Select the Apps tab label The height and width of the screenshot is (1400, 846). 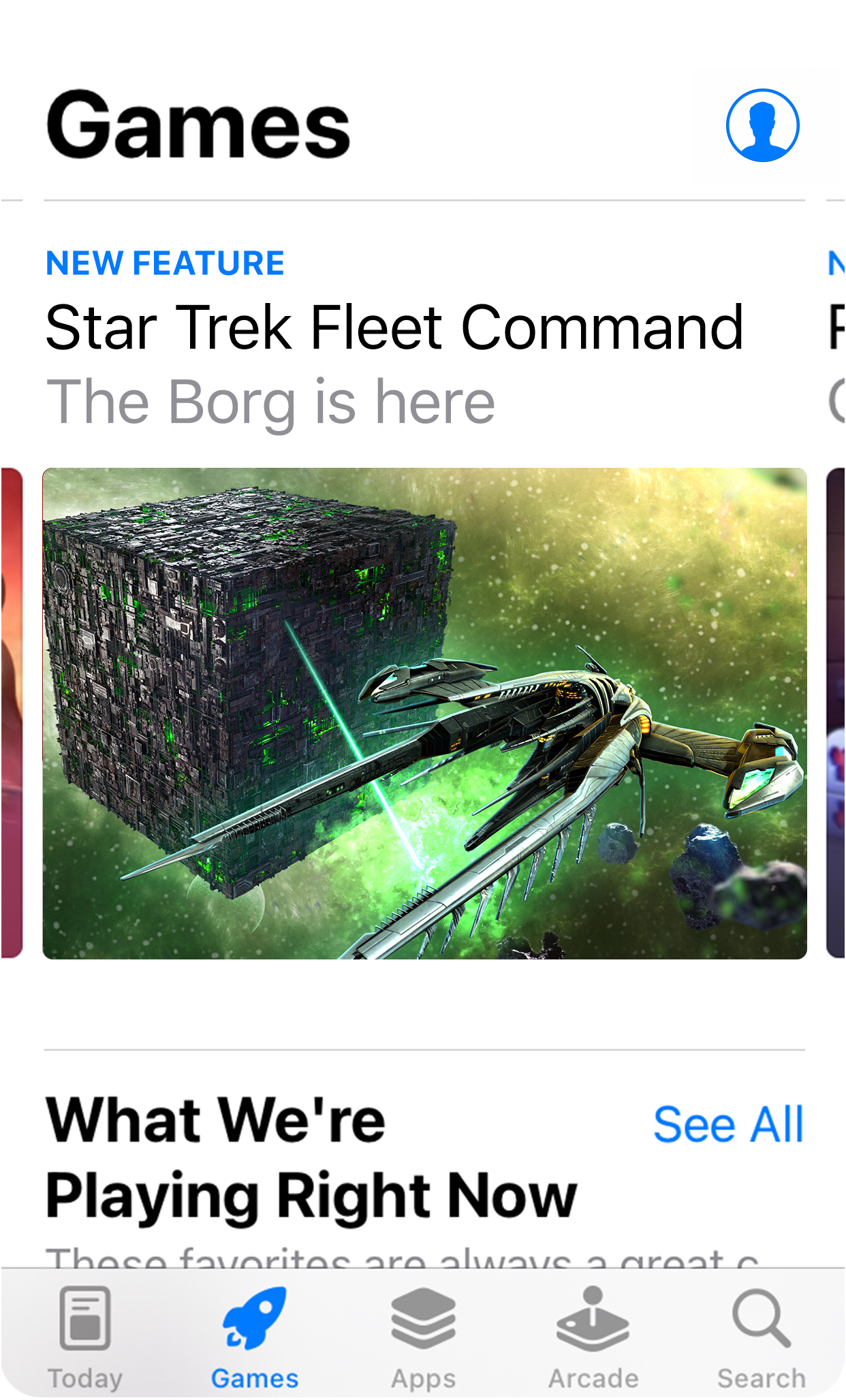423,1379
